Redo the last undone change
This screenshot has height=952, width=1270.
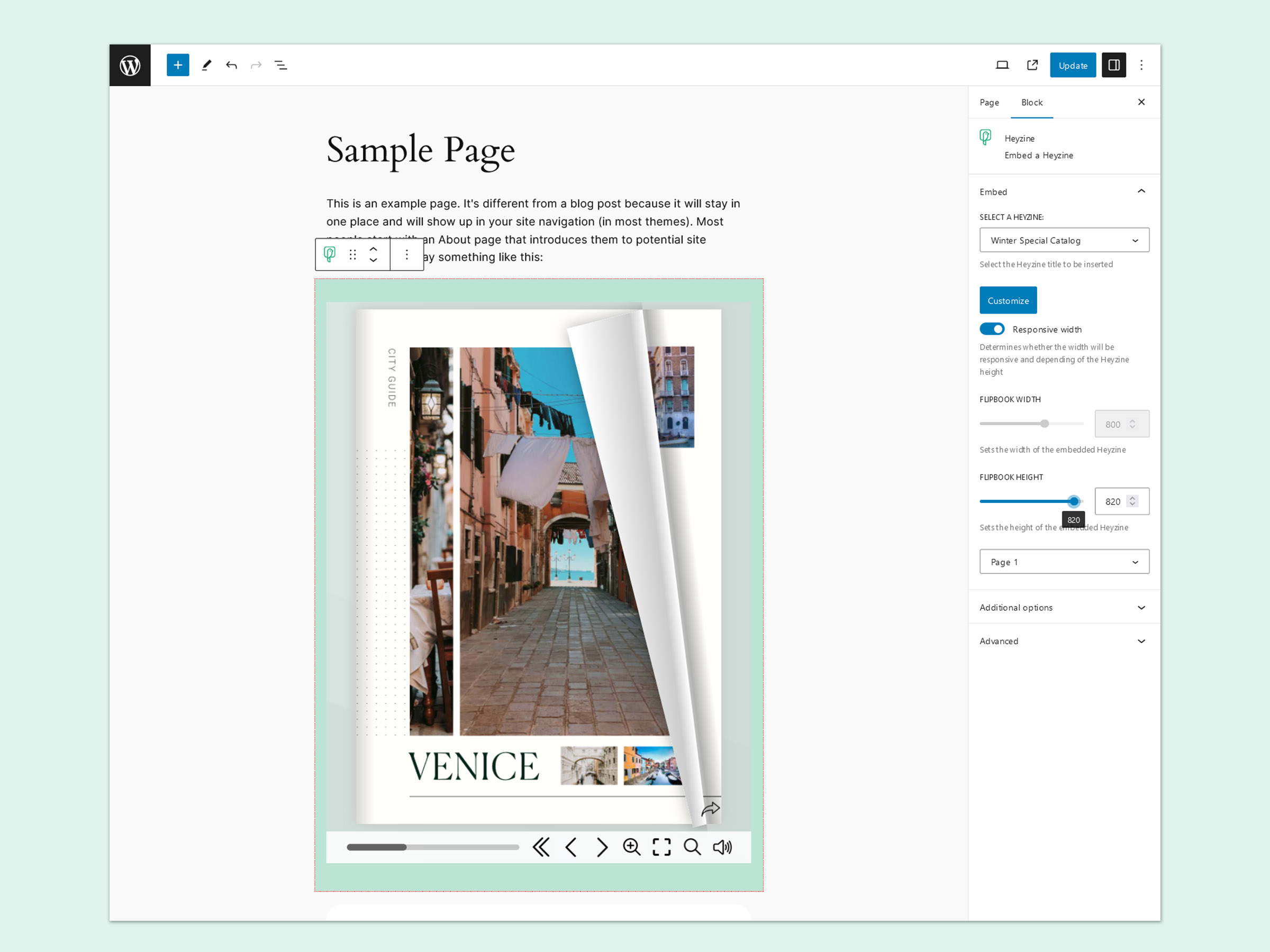[256, 66]
